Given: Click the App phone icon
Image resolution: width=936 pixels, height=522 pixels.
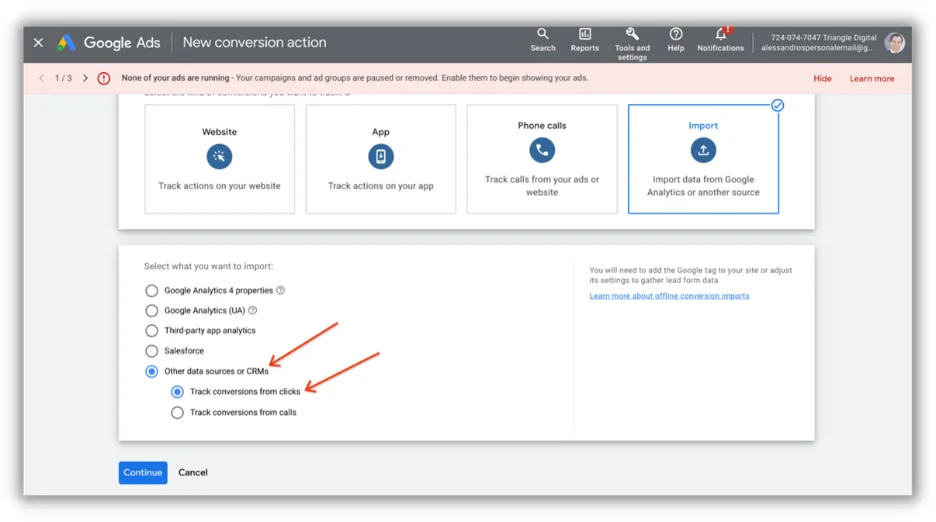Looking at the screenshot, I should (x=381, y=156).
